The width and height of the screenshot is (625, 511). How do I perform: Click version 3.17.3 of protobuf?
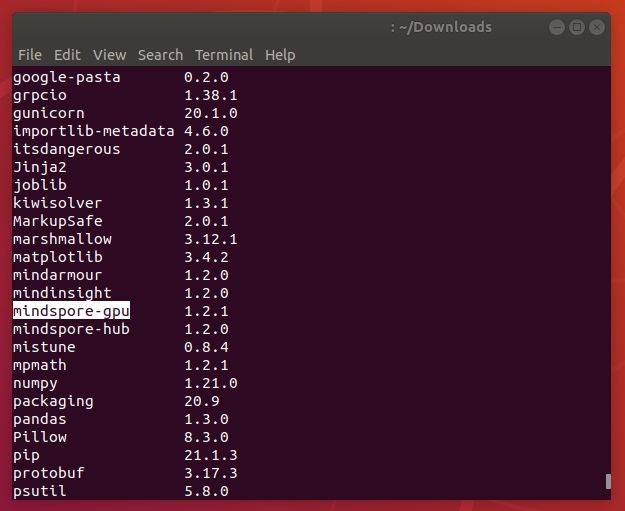click(211, 473)
